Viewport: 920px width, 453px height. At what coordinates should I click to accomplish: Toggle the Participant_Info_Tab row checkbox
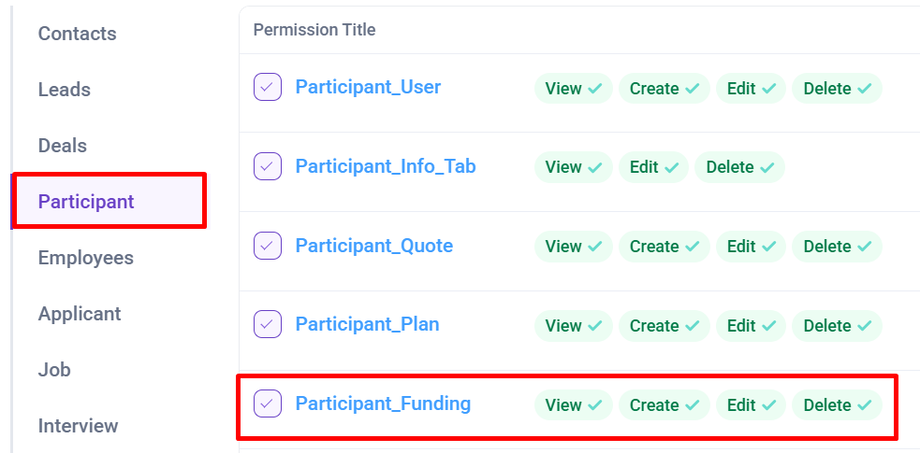pos(267,167)
